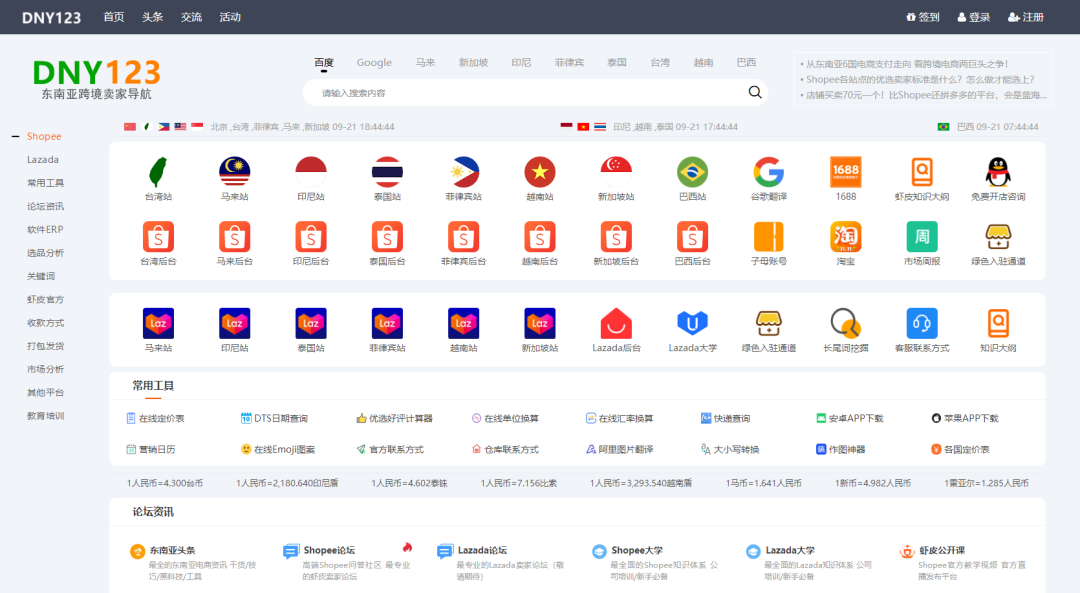Viewport: 1080px width, 593px height.
Task: Select 软件ERP in the left sidebar
Action: (45, 229)
